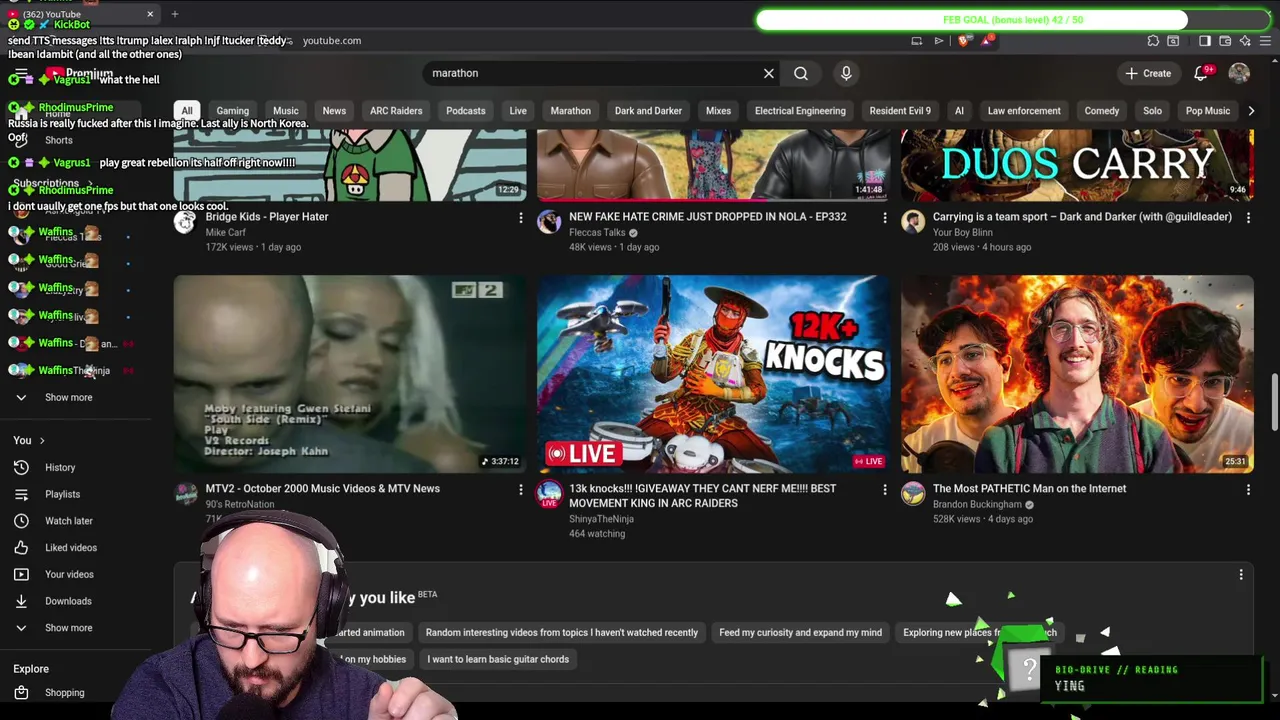The height and width of the screenshot is (720, 1280).
Task: Advance the filter chips with right arrow
Action: [1251, 111]
